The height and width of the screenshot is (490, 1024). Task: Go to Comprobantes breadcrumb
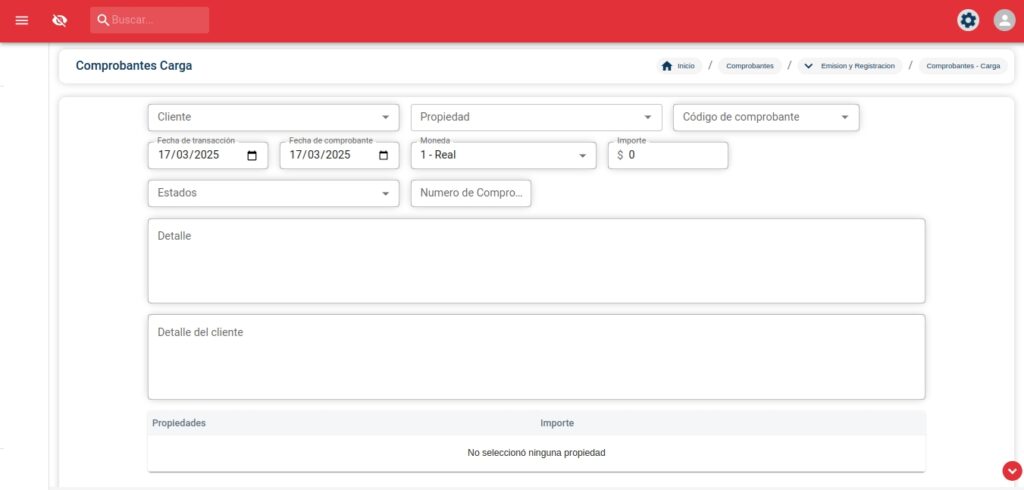point(749,66)
